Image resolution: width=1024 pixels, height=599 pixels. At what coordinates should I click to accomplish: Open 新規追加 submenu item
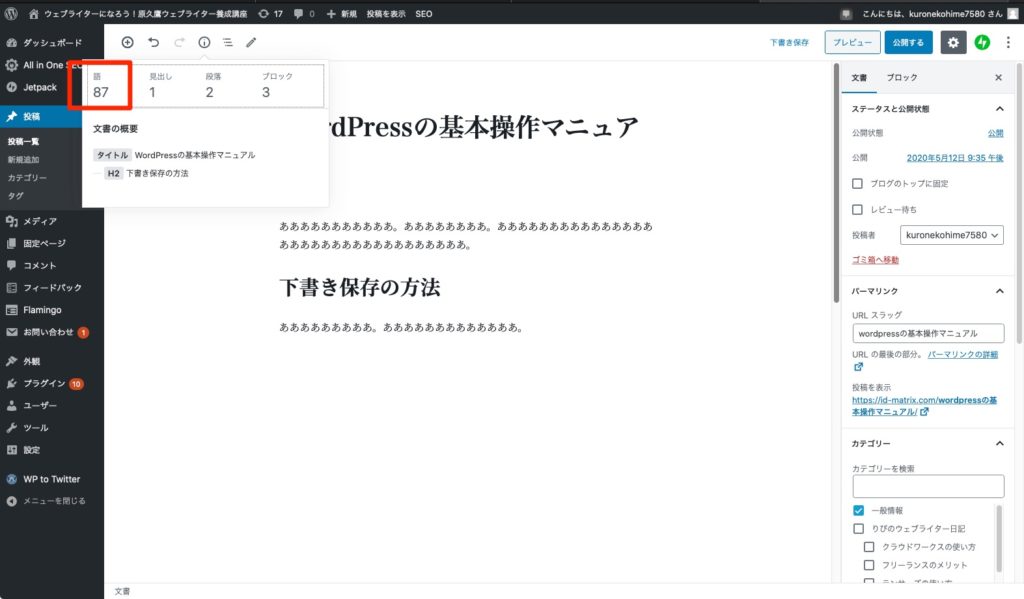[24, 159]
